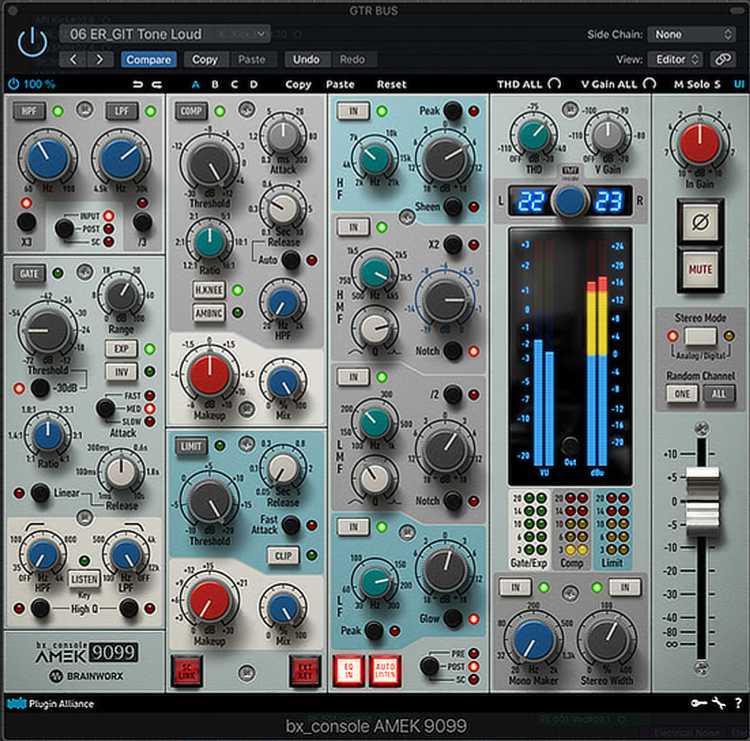Image resolution: width=750 pixels, height=741 pixels.
Task: Toggle the 100 % power icon
Action: (x=14, y=84)
